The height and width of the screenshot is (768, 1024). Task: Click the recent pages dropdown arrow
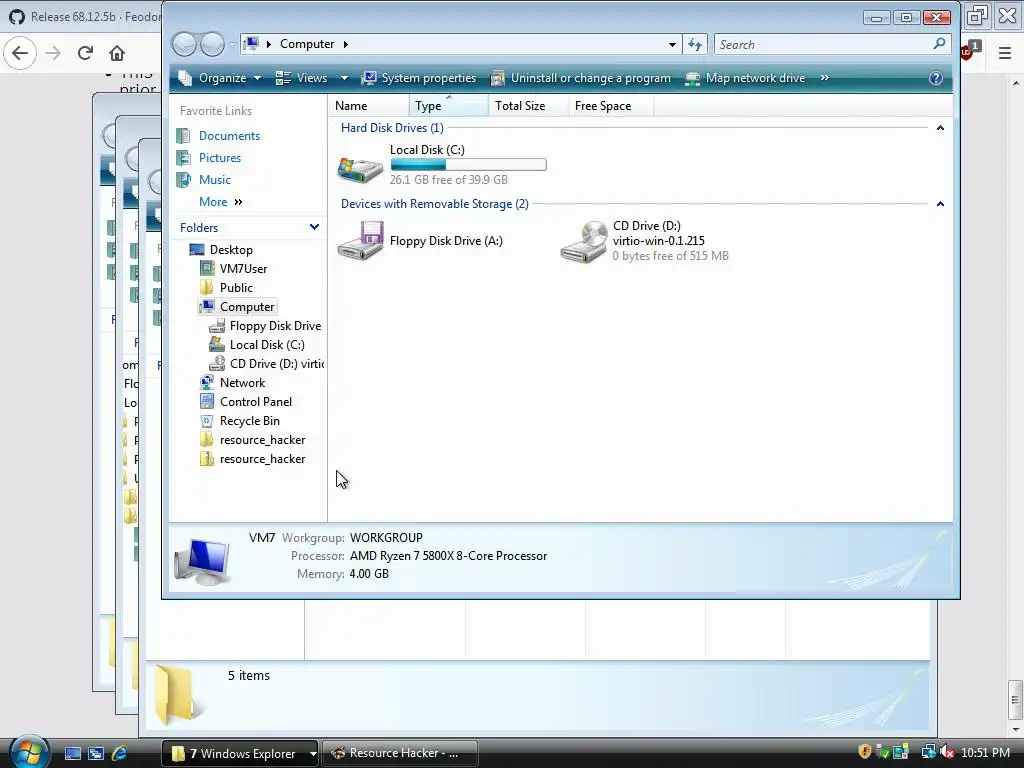[232, 44]
